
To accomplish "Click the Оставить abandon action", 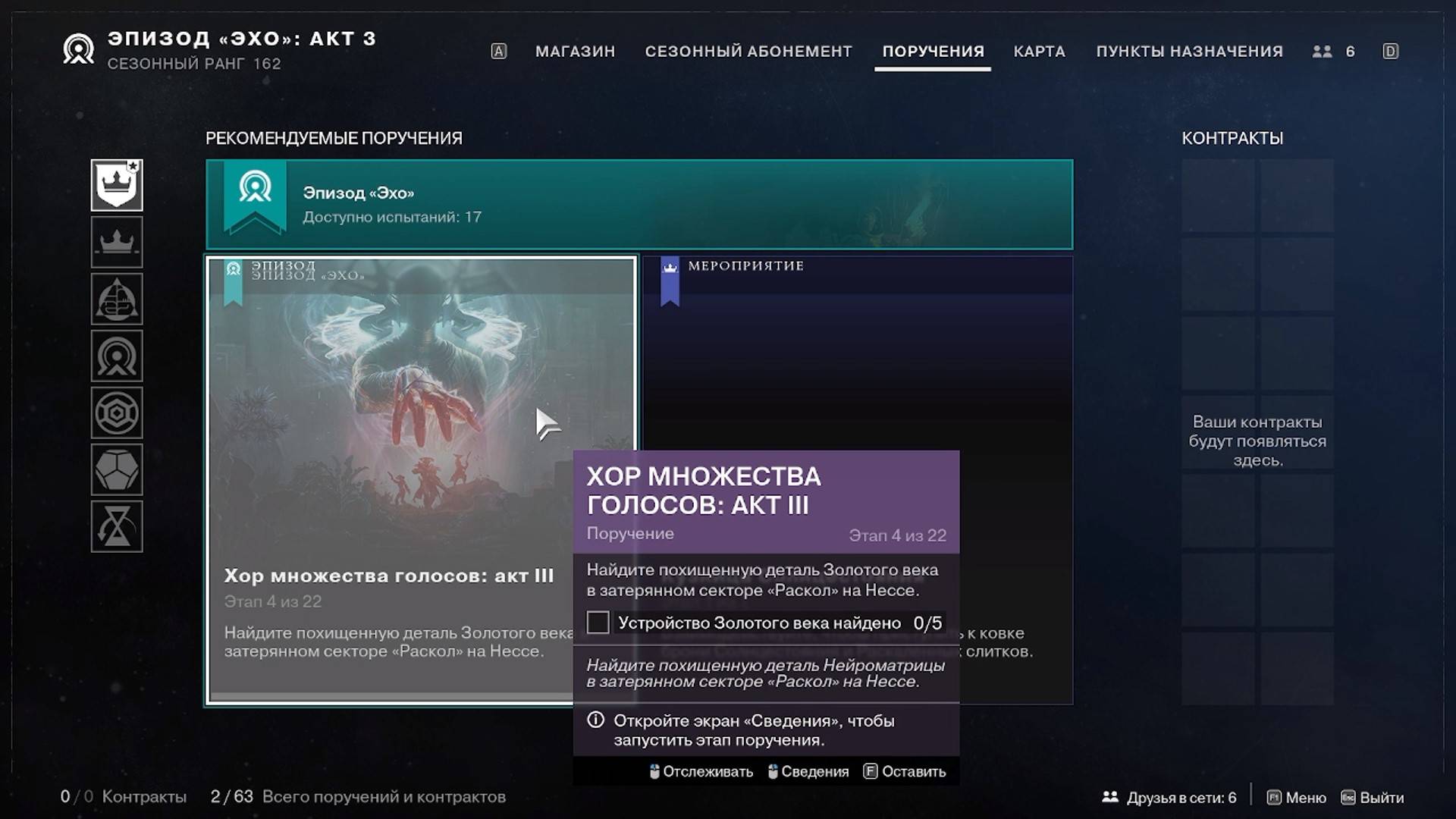I will click(905, 771).
